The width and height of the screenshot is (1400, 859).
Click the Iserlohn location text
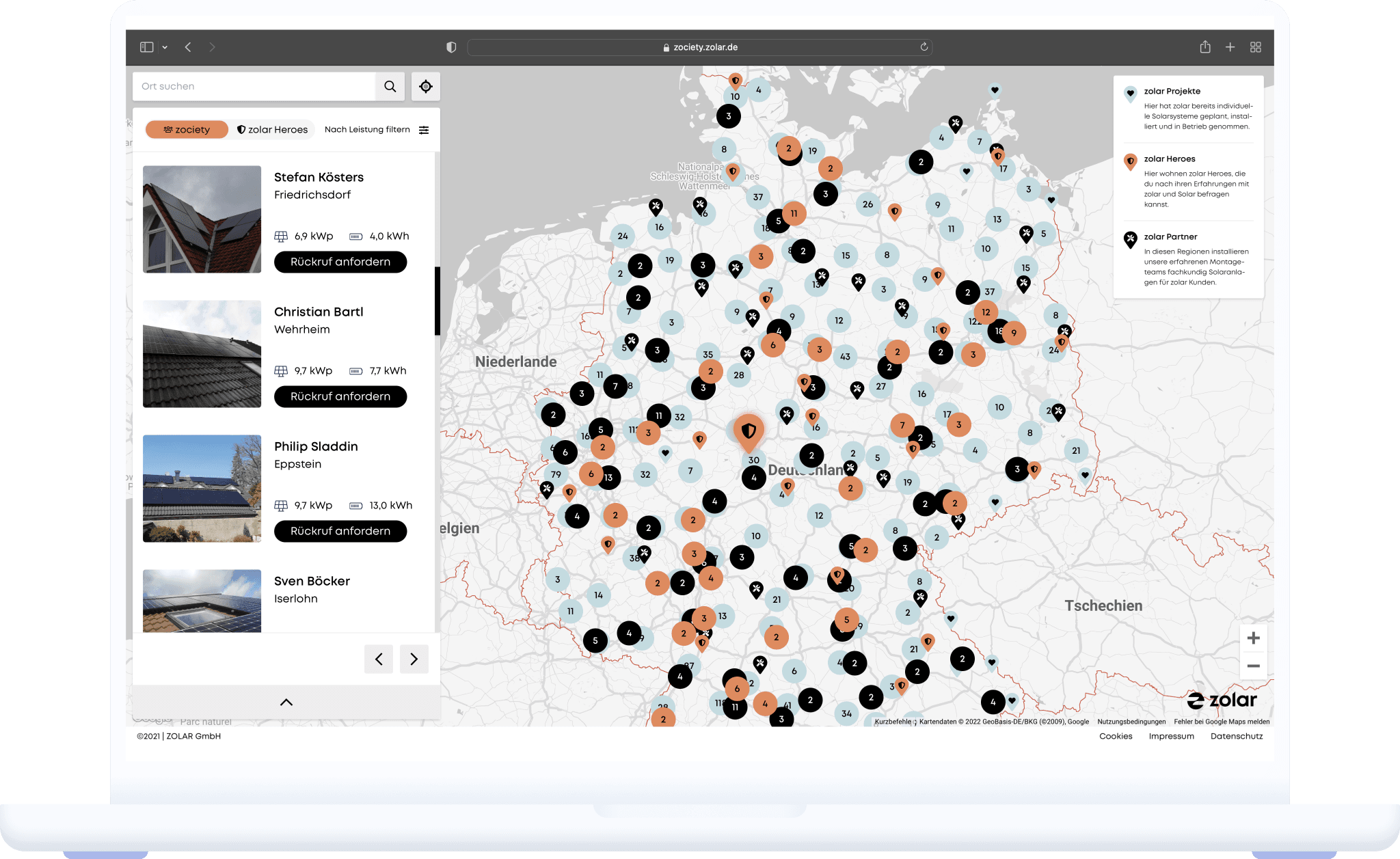tap(295, 599)
